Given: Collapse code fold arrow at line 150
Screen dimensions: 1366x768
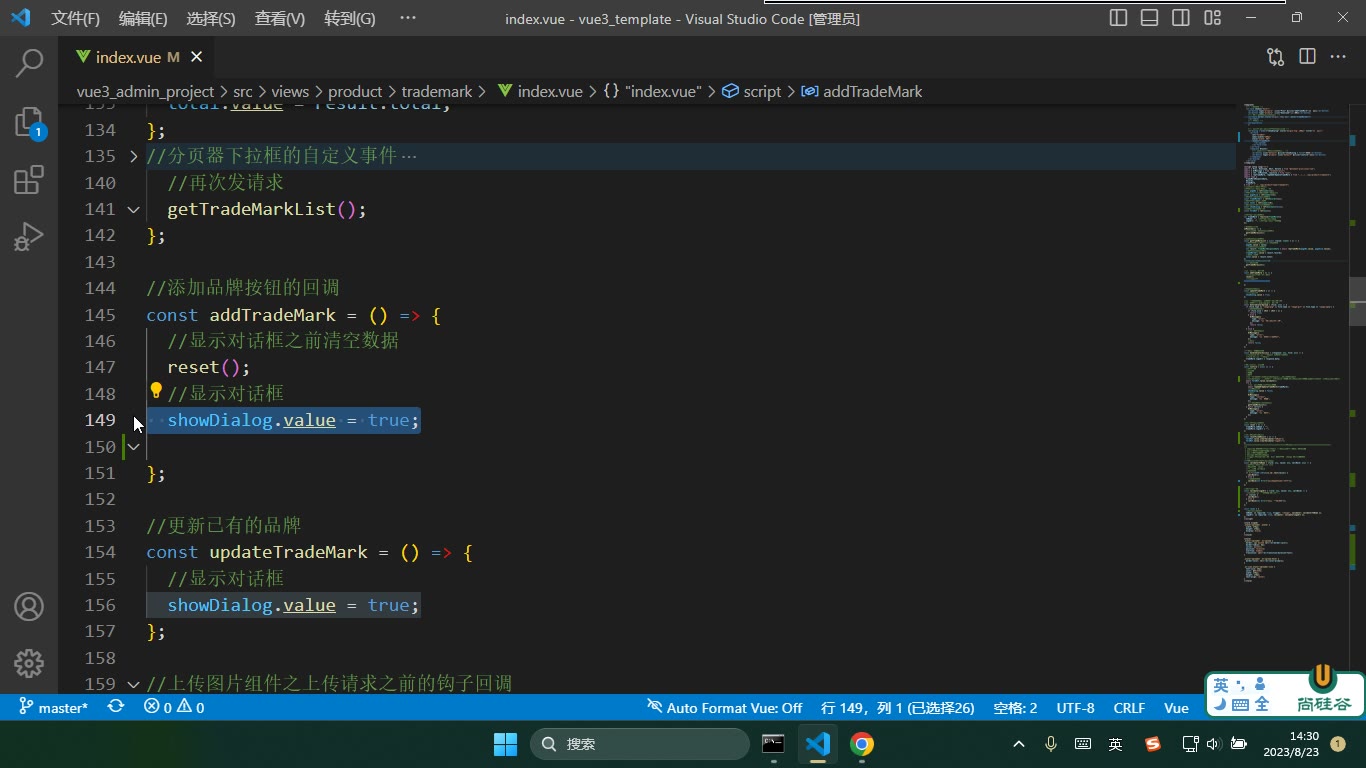Looking at the screenshot, I should tap(133, 447).
